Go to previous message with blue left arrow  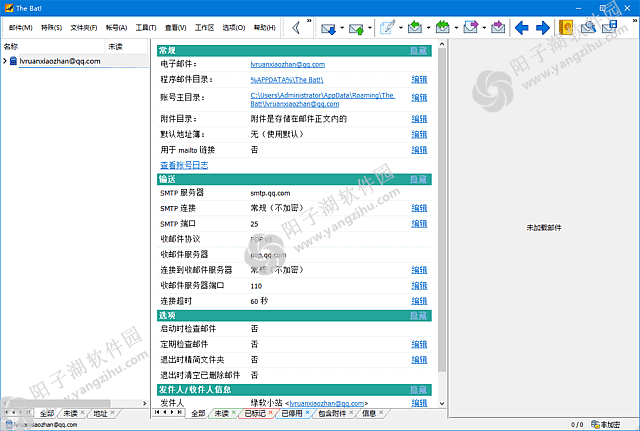(522, 28)
